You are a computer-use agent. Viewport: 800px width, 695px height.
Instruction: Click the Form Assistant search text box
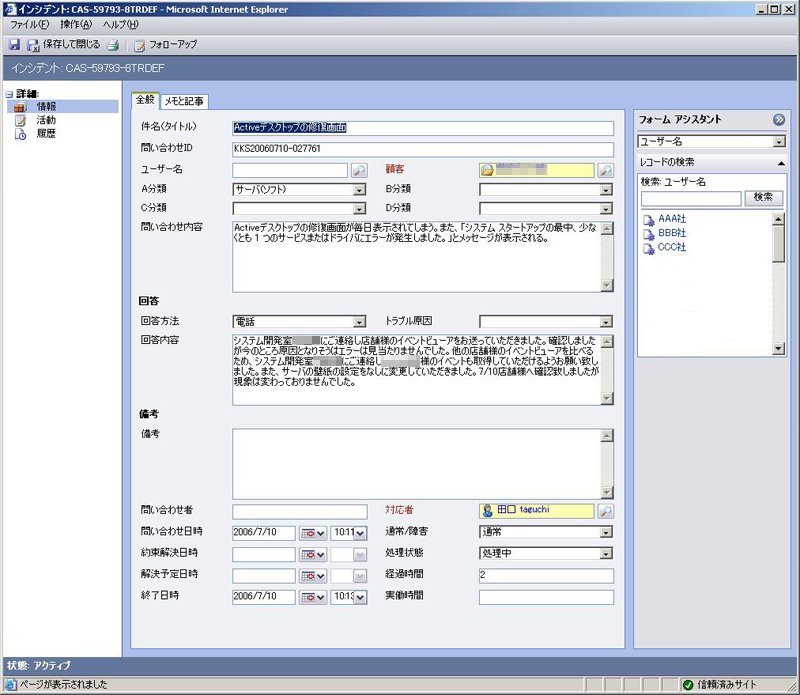tap(691, 198)
